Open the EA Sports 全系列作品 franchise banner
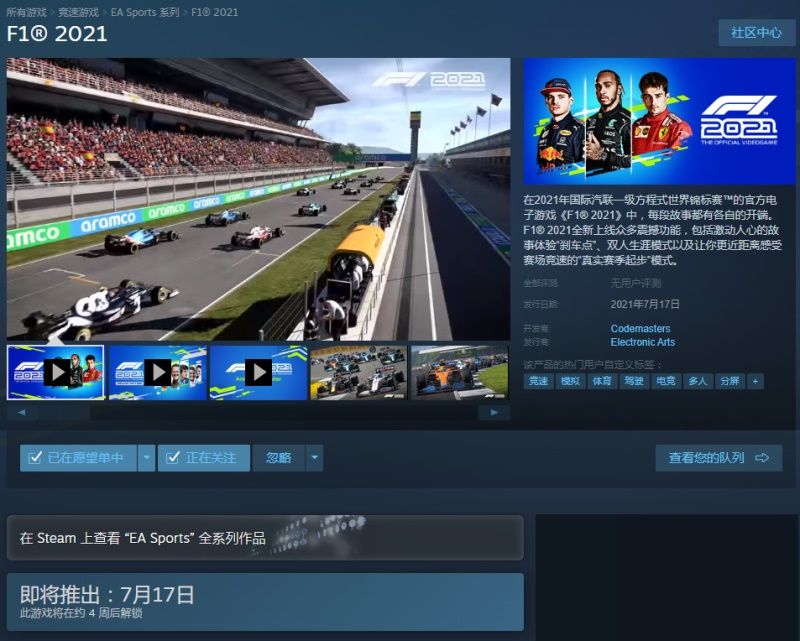This screenshot has height=641, width=800. (265, 538)
